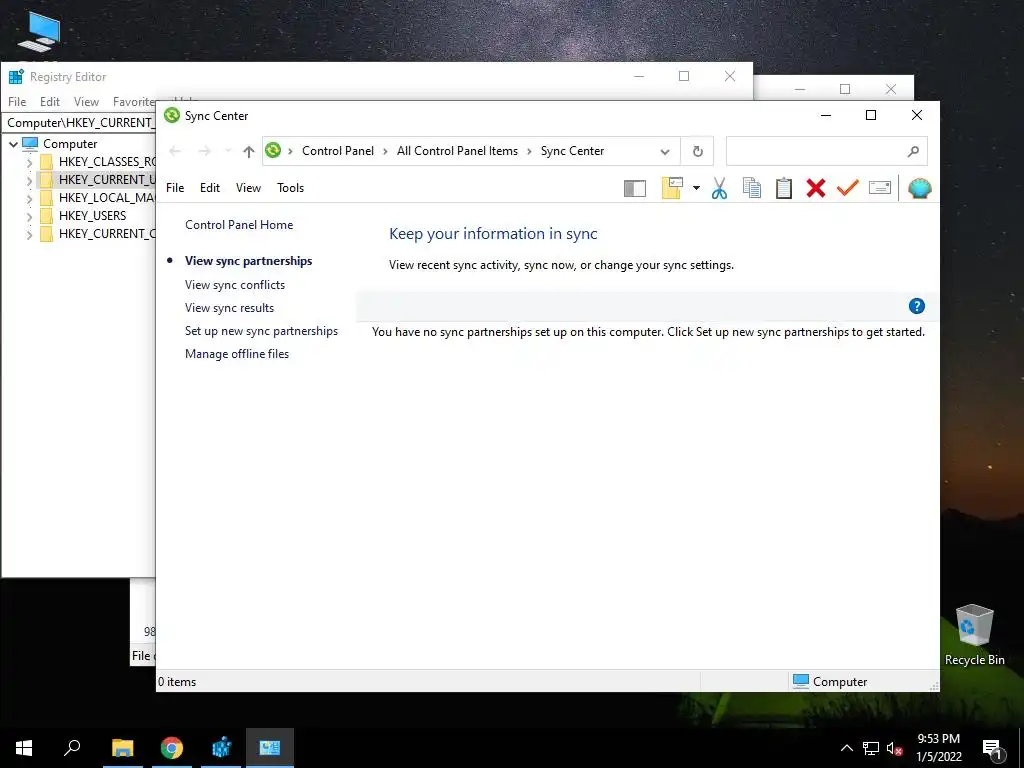Click Computer in Sync Center status bar
This screenshot has height=768, width=1024.
click(830, 681)
